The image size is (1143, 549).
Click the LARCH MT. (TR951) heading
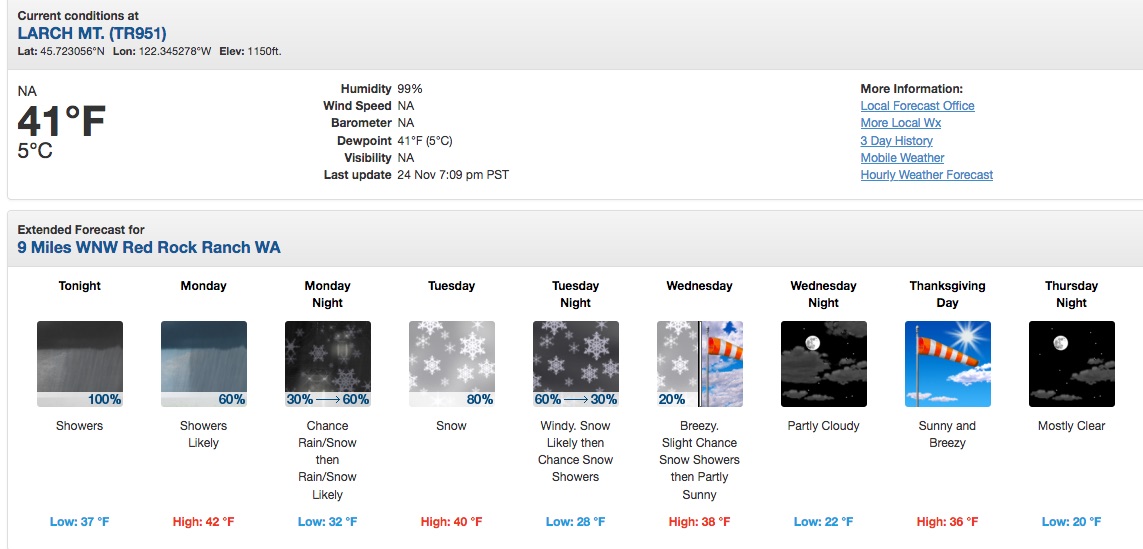click(x=92, y=34)
